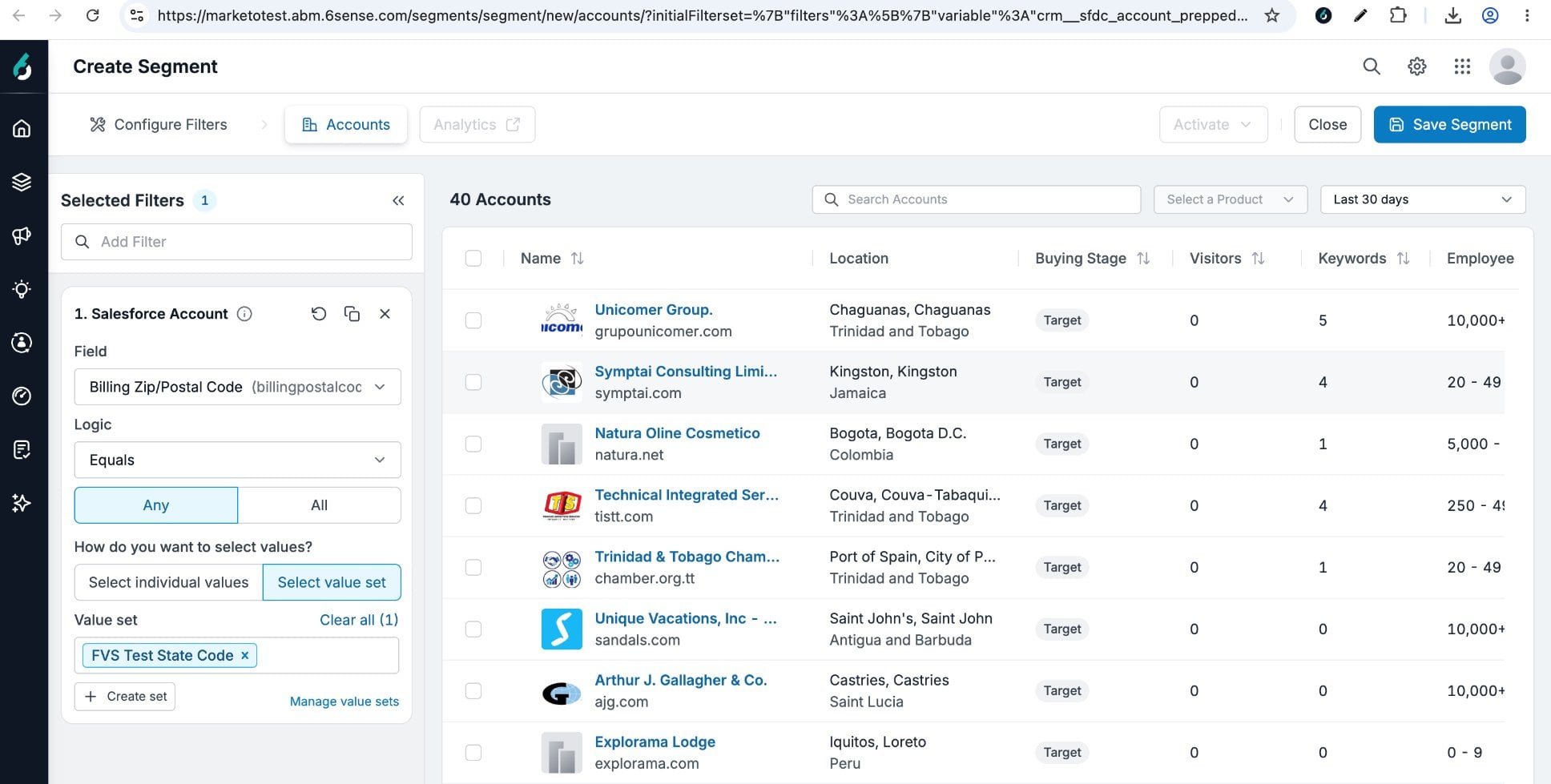Sort accounts by Buying Stage
The image size is (1551, 784).
pyautogui.click(x=1143, y=258)
